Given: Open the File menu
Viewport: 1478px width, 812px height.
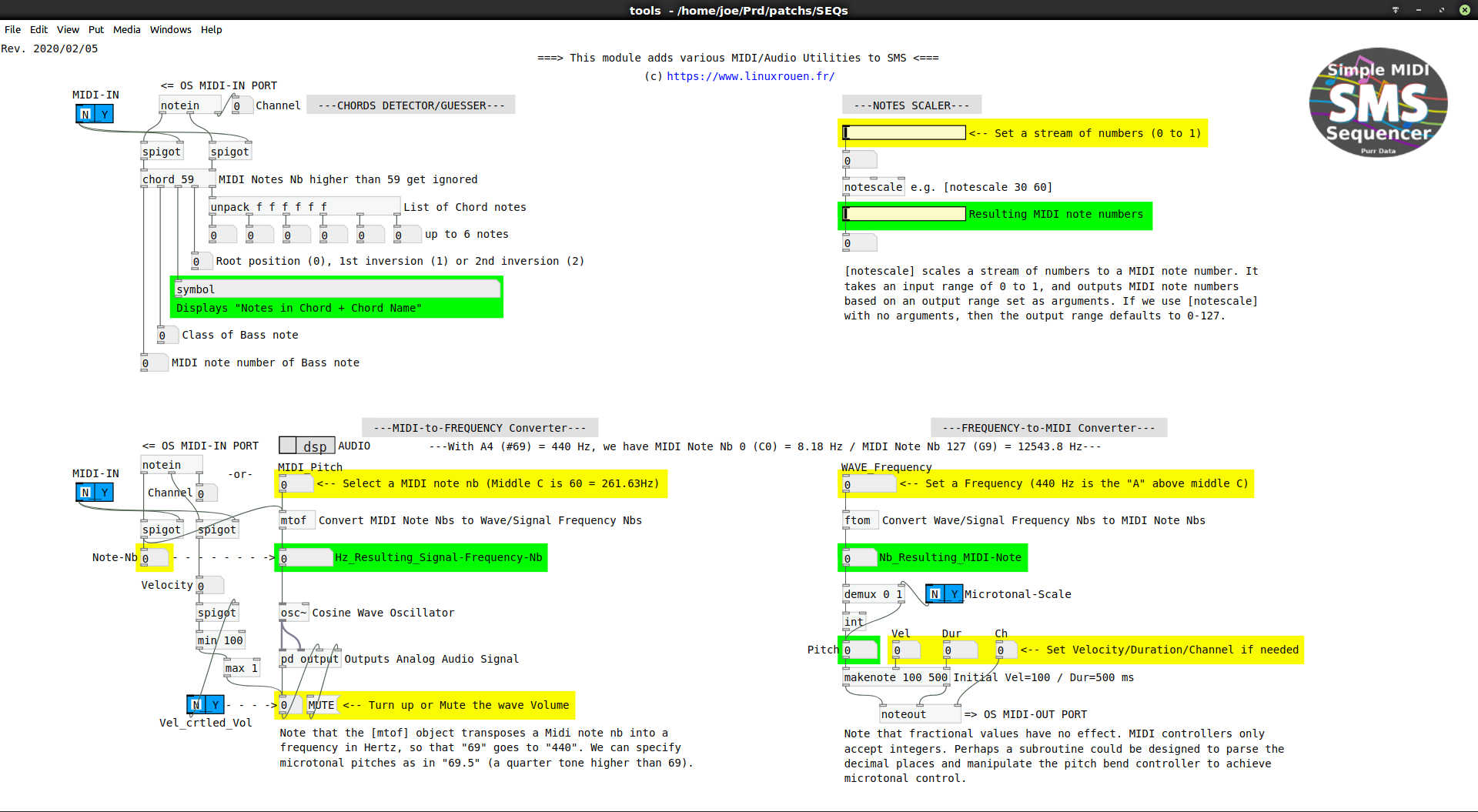Looking at the screenshot, I should 13,30.
